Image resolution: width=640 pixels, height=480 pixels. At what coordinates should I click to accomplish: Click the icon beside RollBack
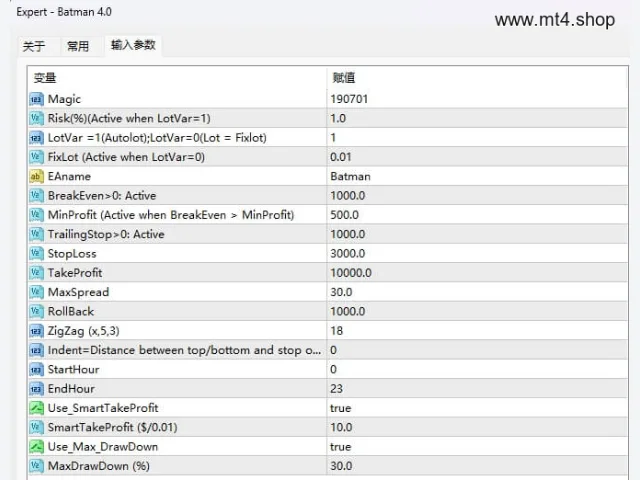click(36, 312)
